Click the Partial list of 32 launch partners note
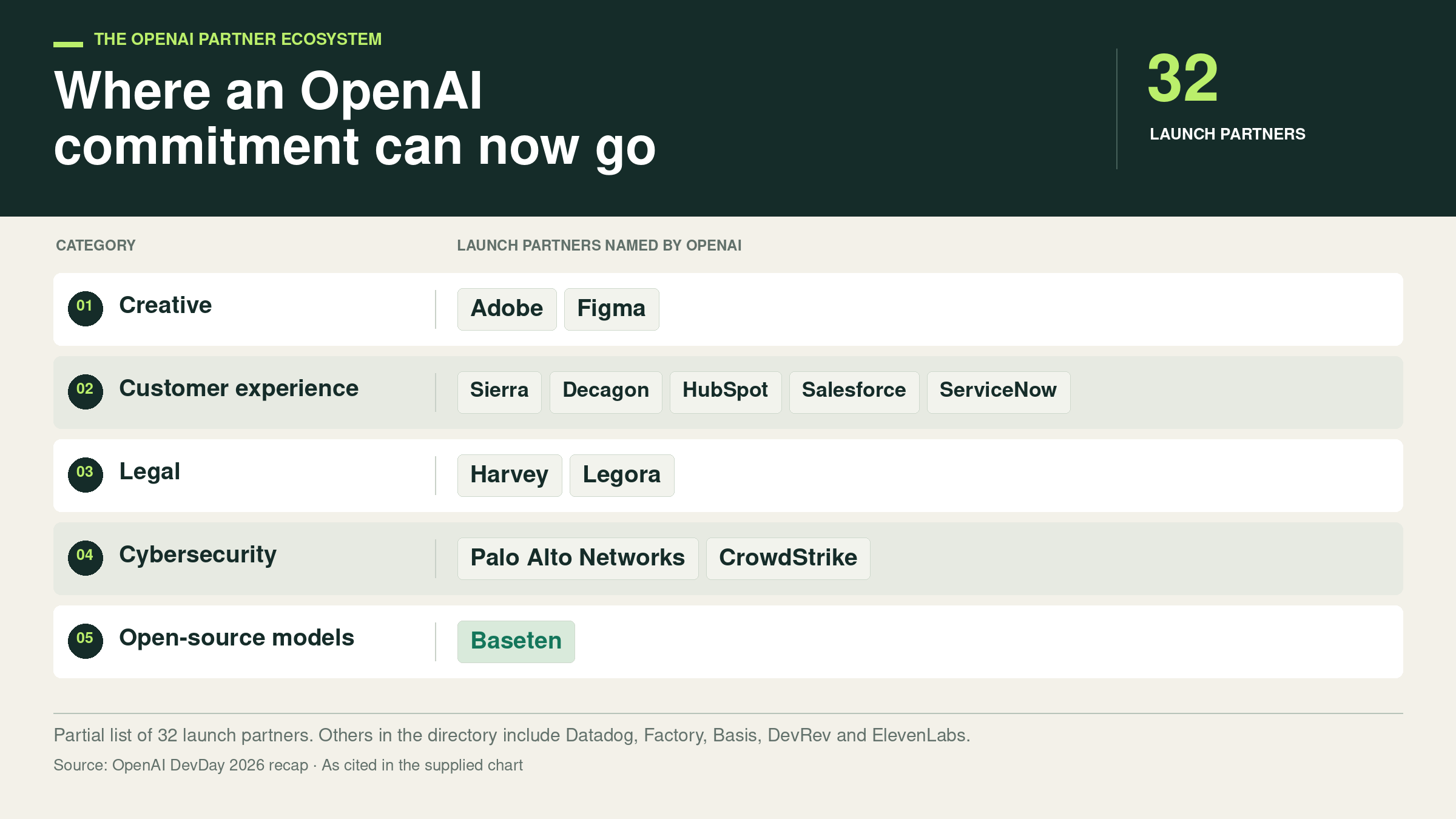Screen dimensions: 1456x819 pyautogui.click(x=512, y=735)
